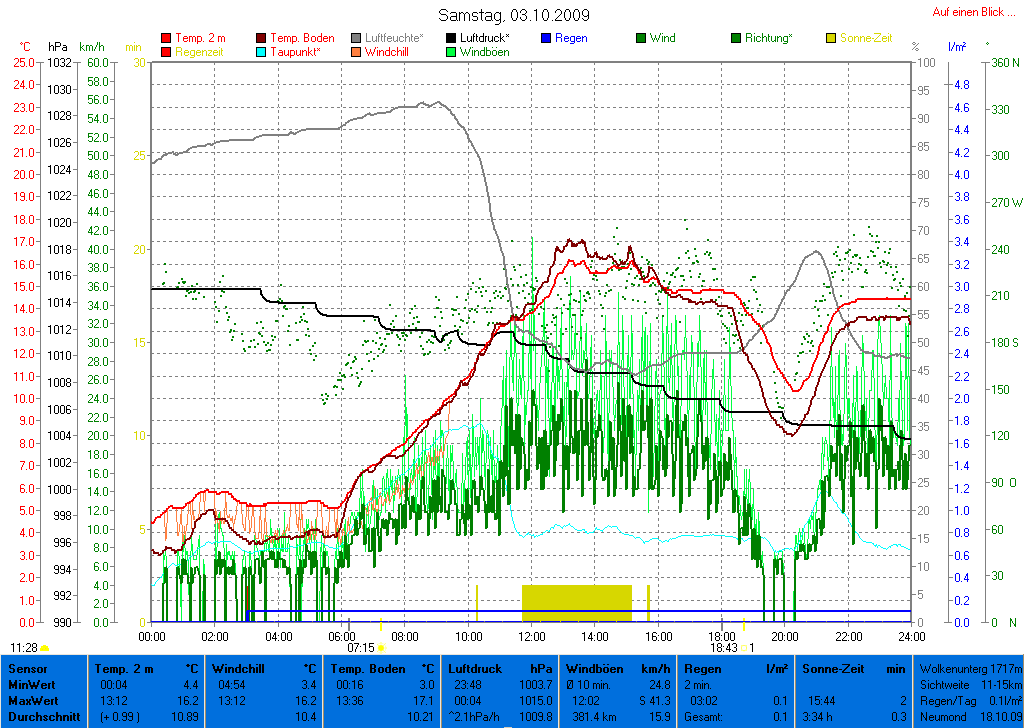
Task: Click the blue Regen legend square
Action: (x=546, y=38)
